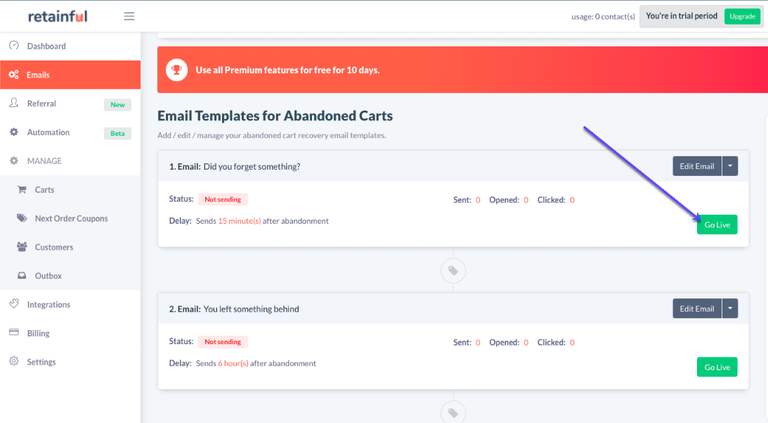The width and height of the screenshot is (768, 423).
Task: Click the trophy icon in Premium banner
Action: coord(176,70)
